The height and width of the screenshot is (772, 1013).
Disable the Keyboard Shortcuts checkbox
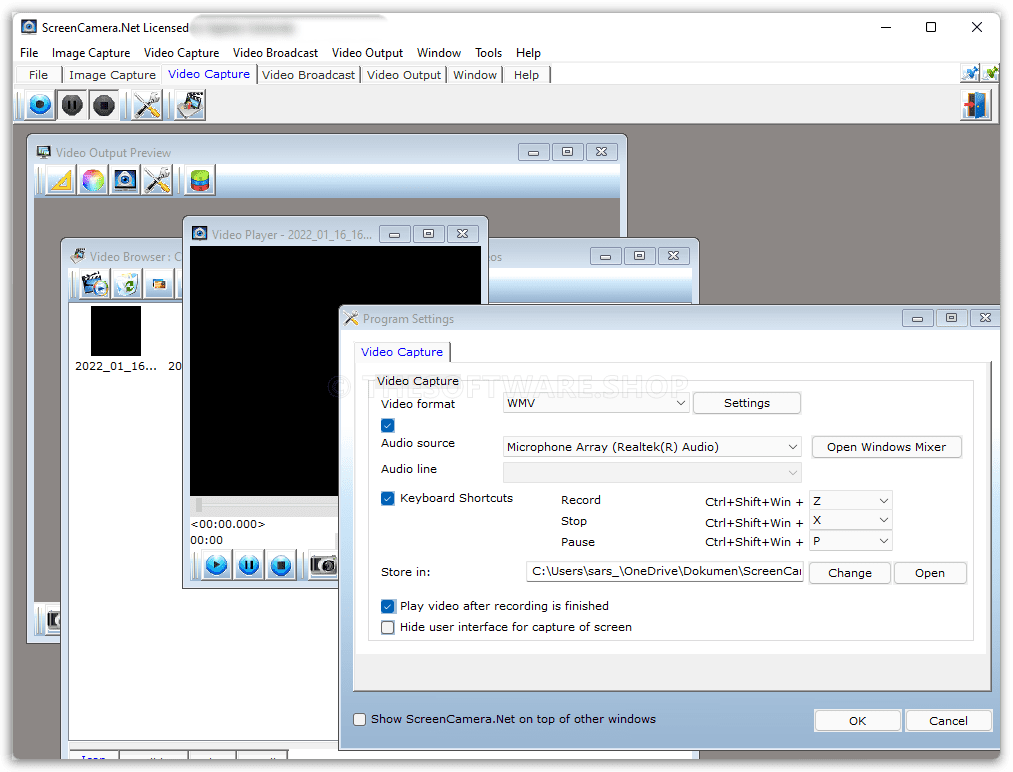(388, 499)
